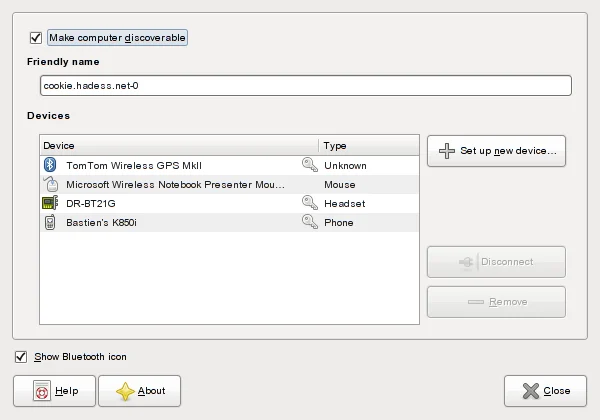Select the TomTom Wireless GPS MkII device name
The image size is (600, 420).
[134, 166]
